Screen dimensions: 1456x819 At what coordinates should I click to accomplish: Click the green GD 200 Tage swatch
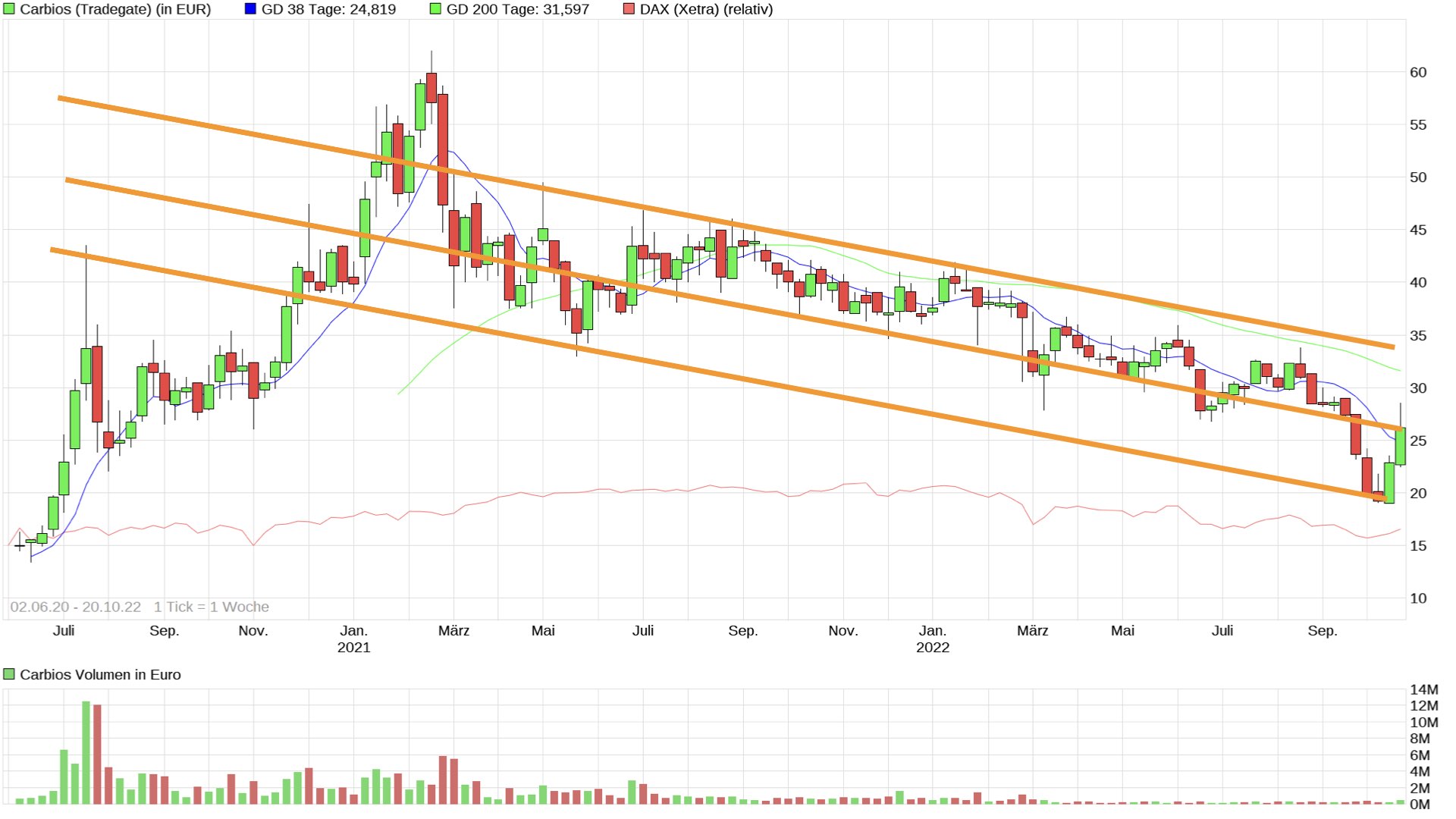(x=435, y=9)
